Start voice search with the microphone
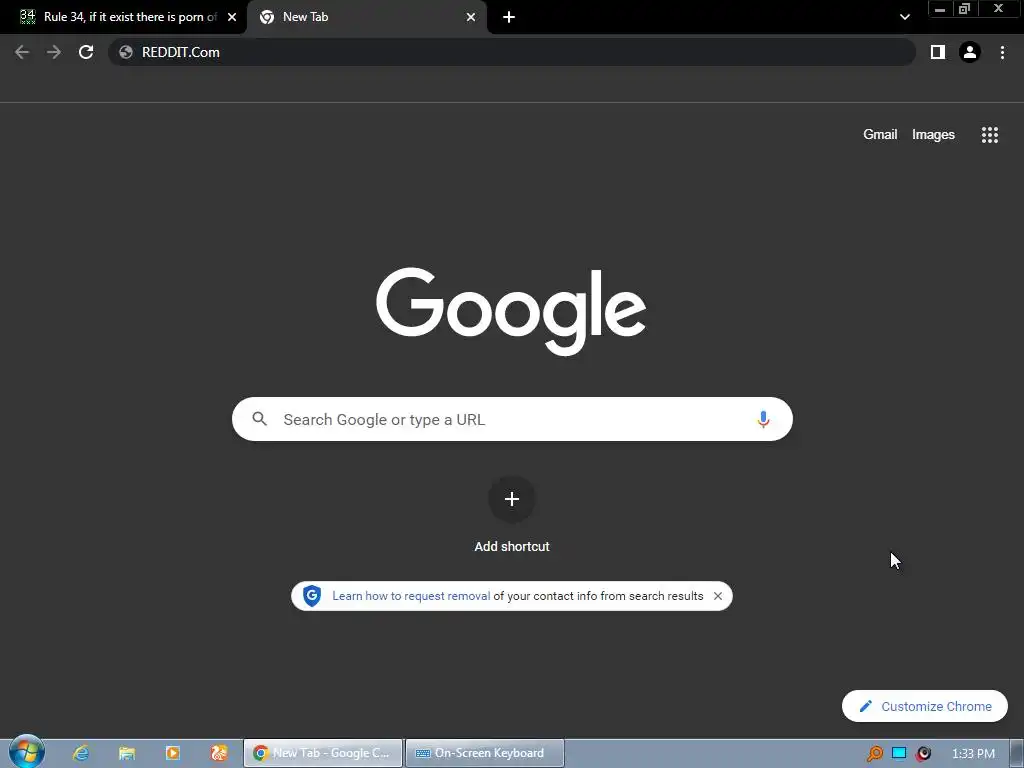Image resolution: width=1024 pixels, height=768 pixels. [x=763, y=419]
